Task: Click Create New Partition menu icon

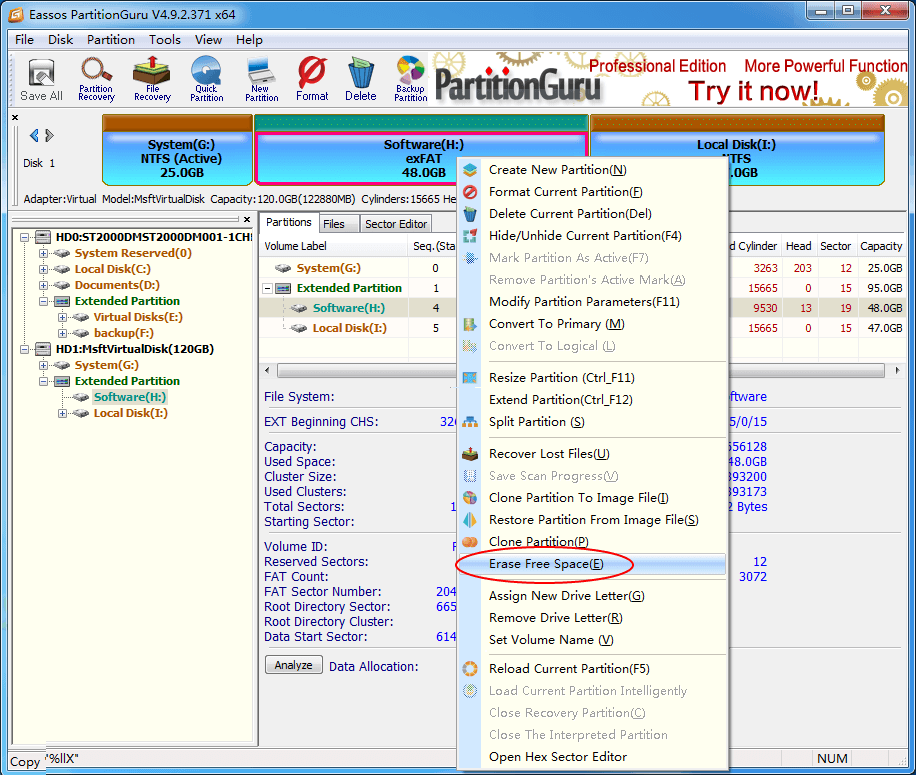Action: [x=470, y=170]
